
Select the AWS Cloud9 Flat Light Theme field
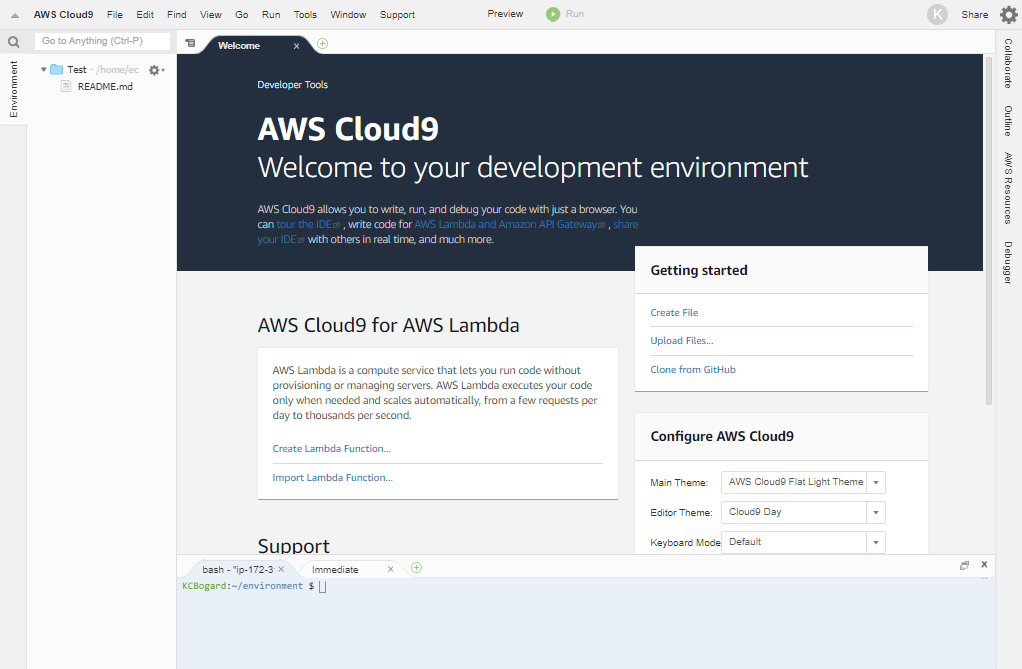point(794,482)
